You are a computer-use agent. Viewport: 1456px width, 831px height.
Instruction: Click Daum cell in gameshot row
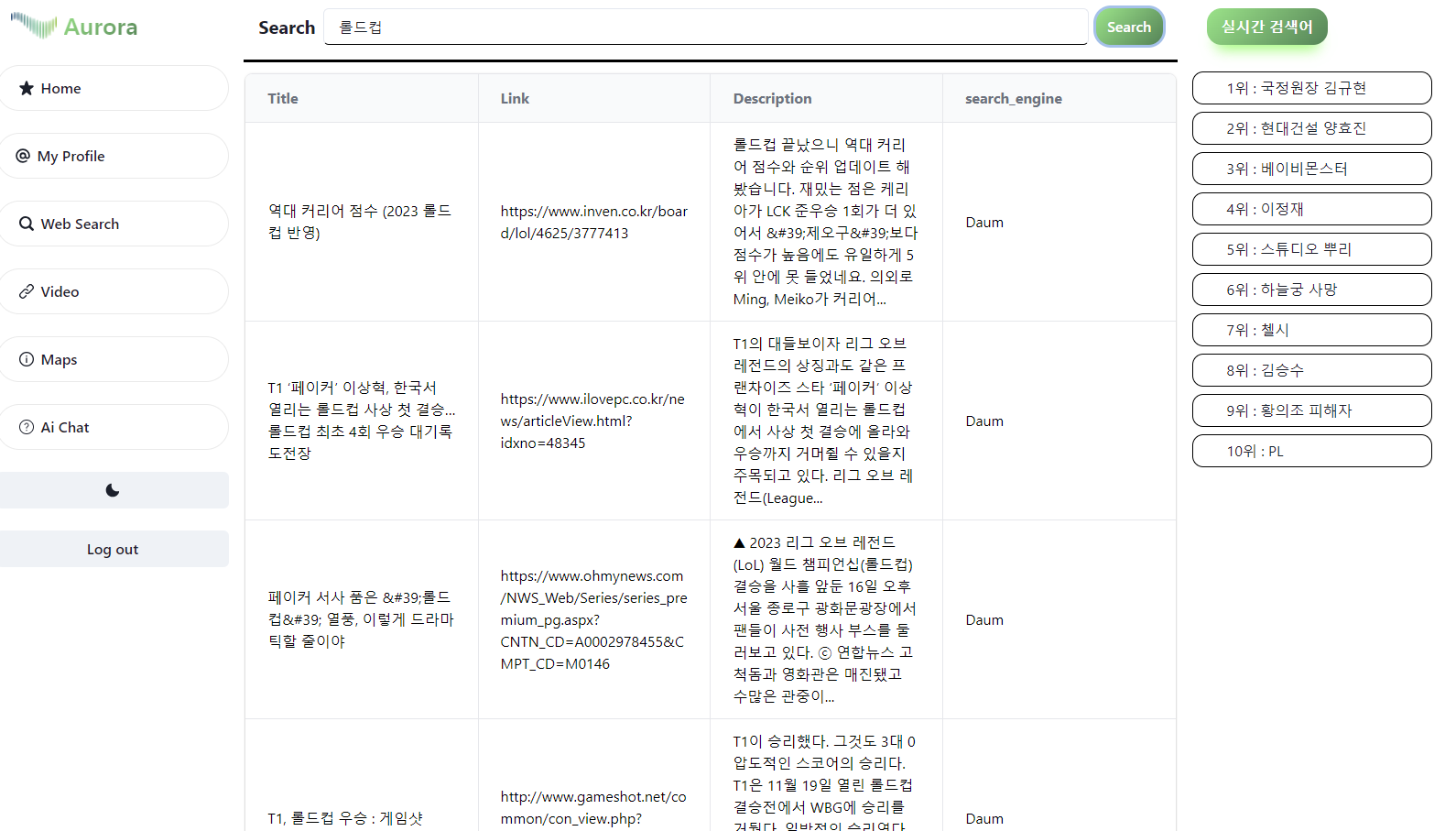coord(984,818)
